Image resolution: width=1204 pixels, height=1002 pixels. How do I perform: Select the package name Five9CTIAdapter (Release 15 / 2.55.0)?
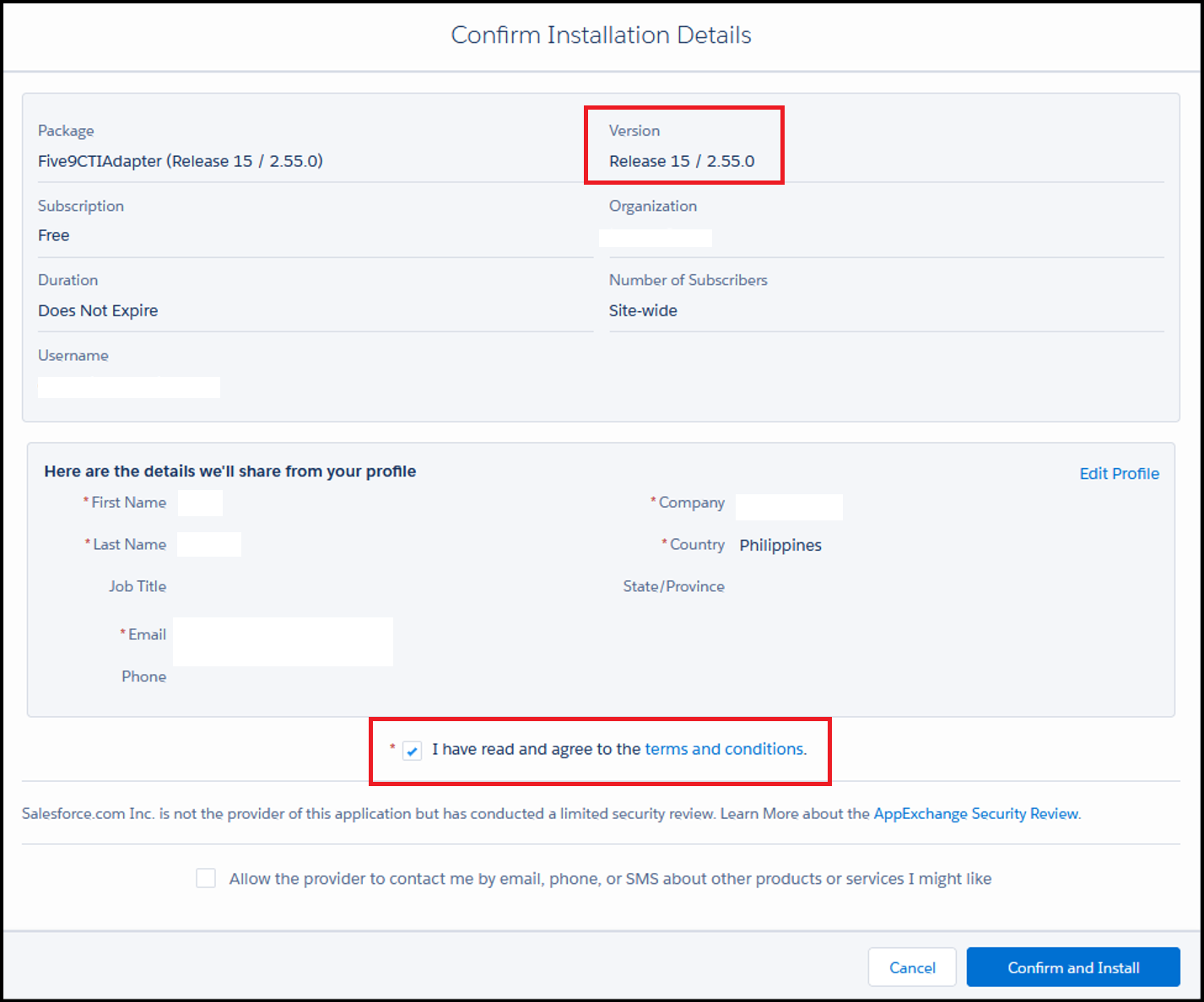[x=181, y=161]
